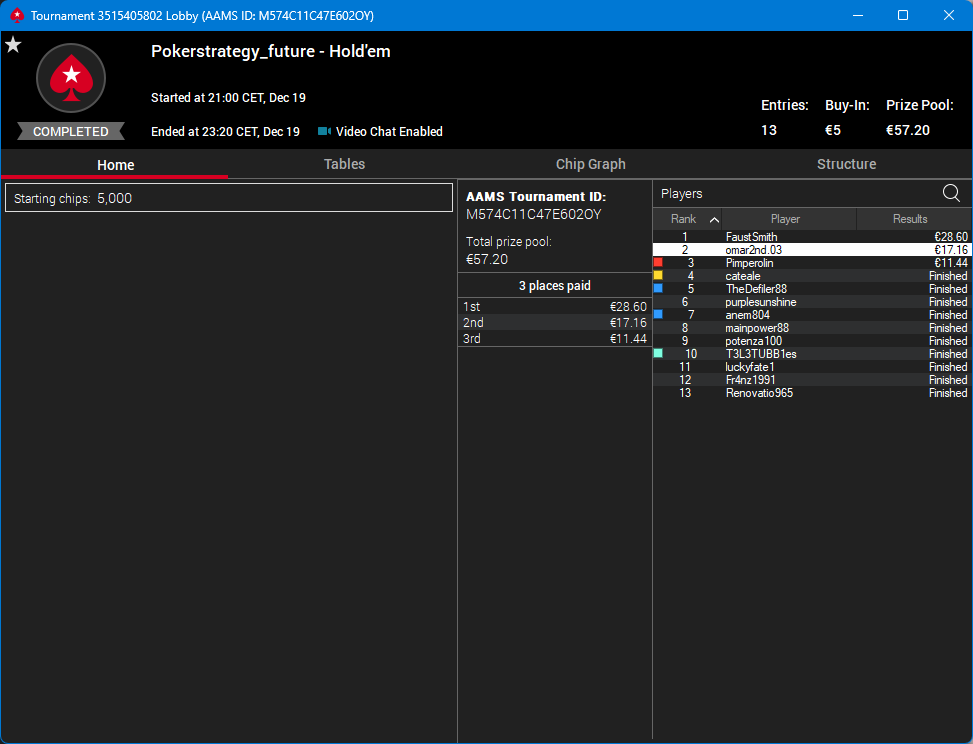Select player Renovatio965 row
Viewport: 973px width, 744px height.
point(812,393)
